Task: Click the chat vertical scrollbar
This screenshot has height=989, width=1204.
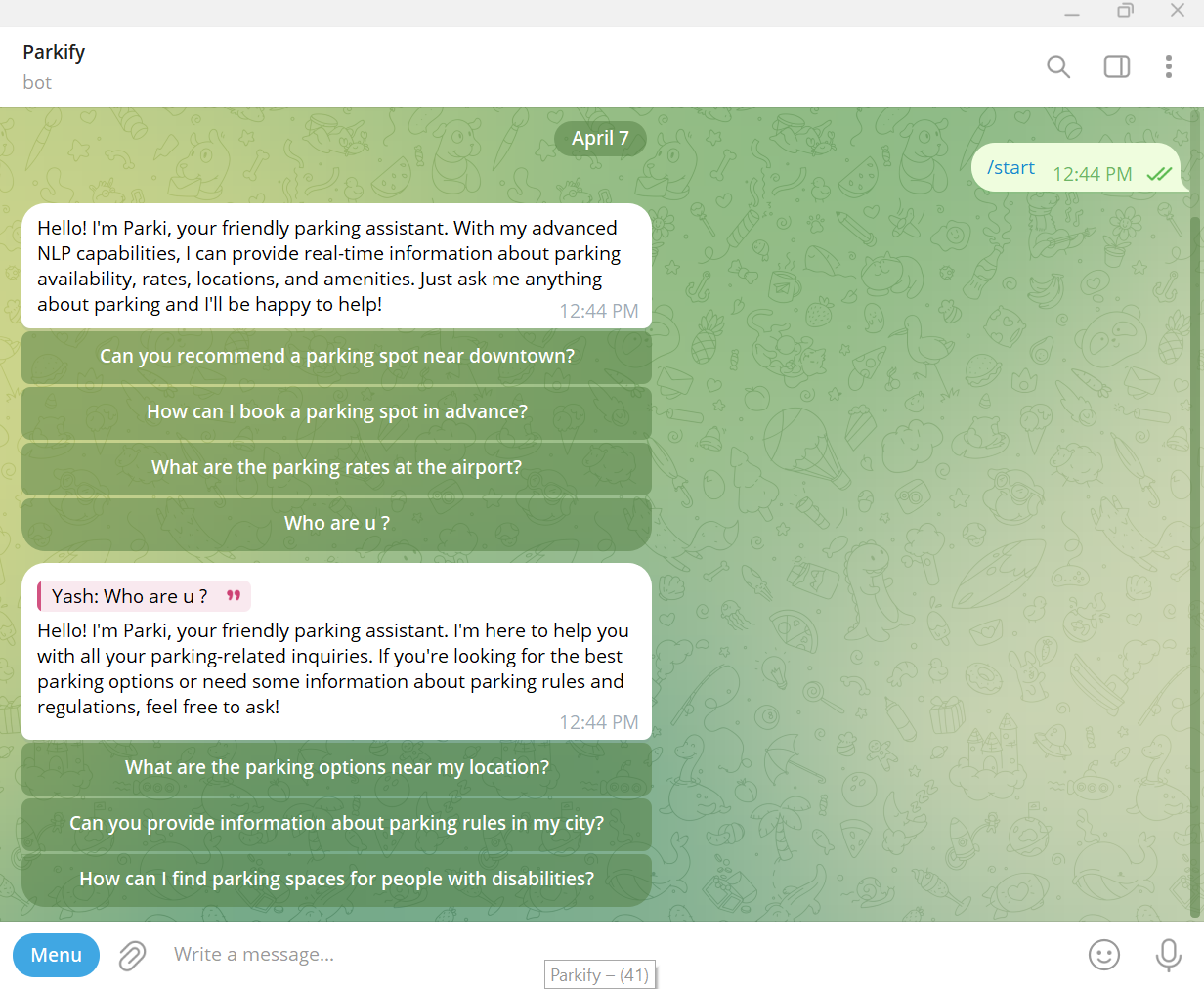Action: (x=1194, y=567)
